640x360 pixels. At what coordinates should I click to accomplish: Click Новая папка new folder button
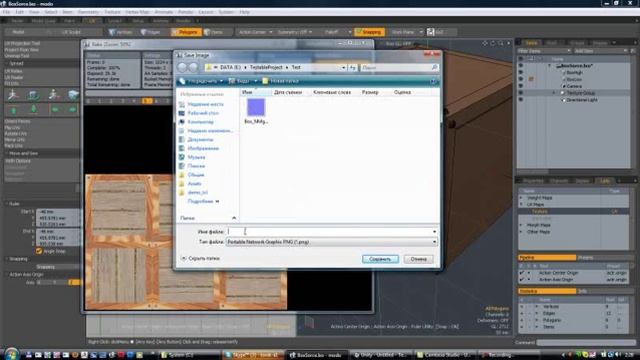point(281,81)
